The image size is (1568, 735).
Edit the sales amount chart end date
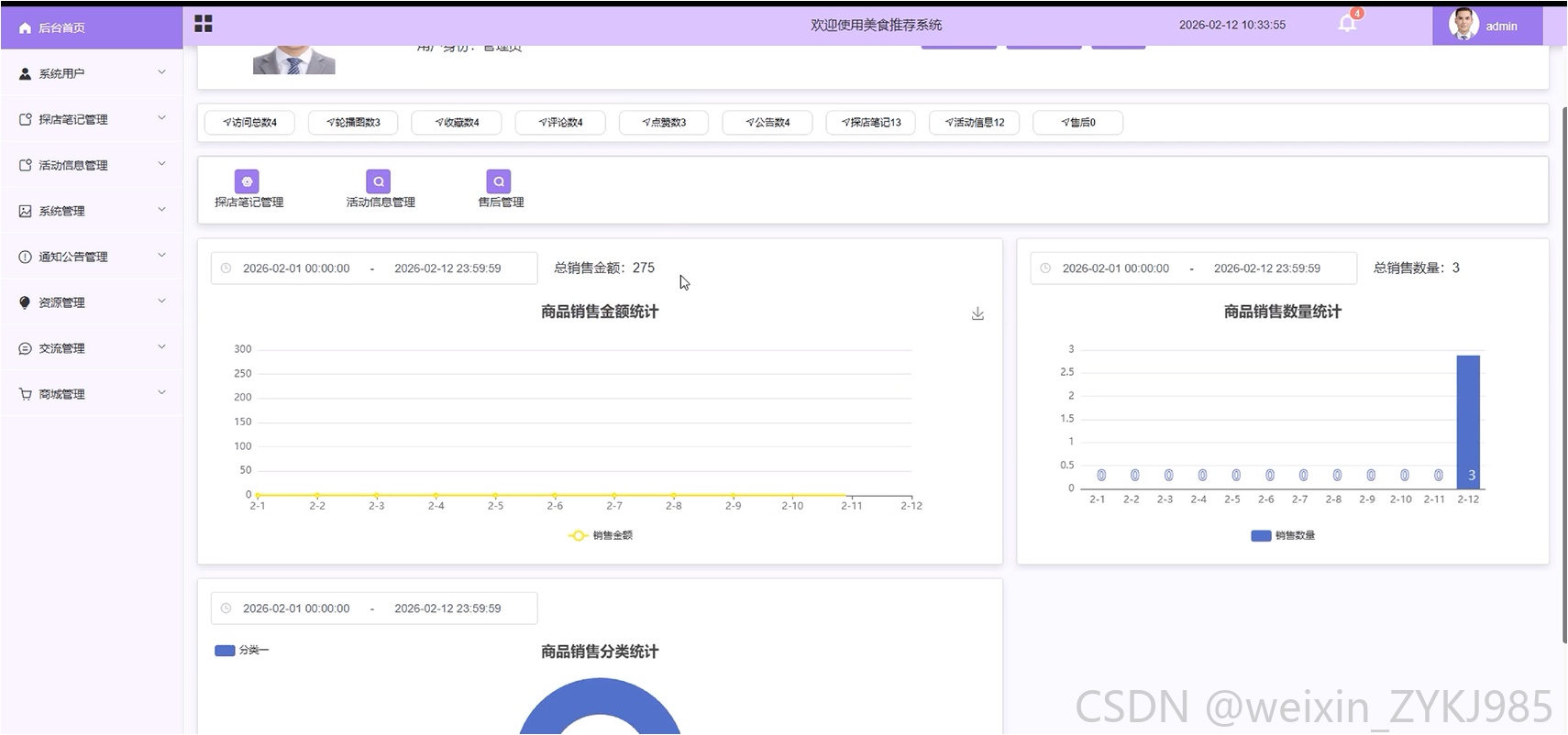click(447, 269)
